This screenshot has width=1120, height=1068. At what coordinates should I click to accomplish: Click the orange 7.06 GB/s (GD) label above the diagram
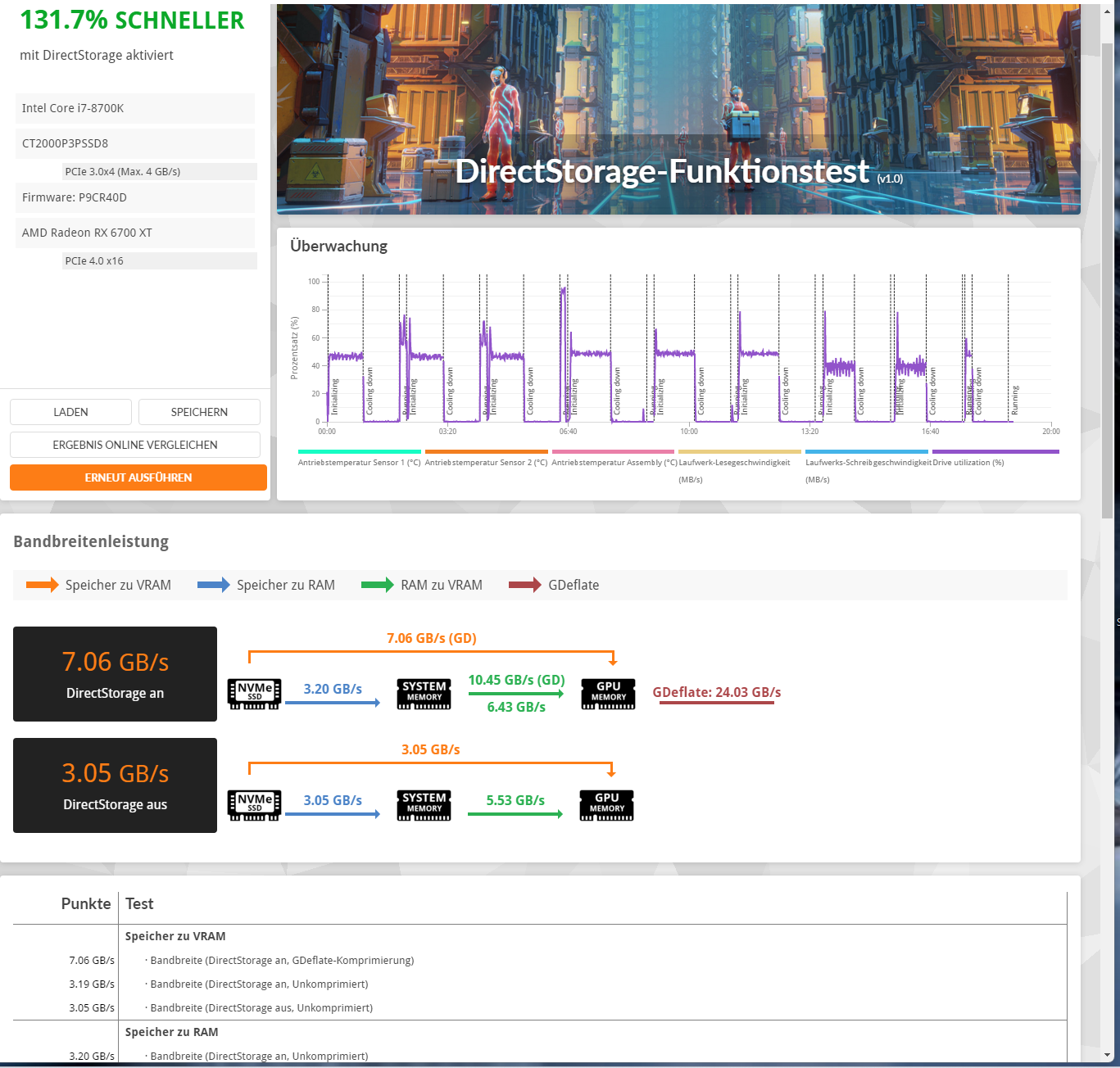click(432, 638)
